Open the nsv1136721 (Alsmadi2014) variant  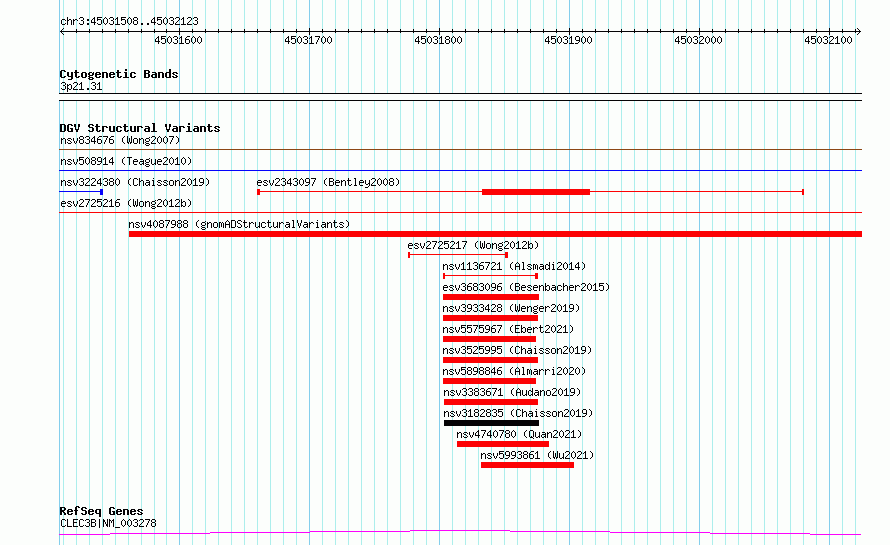[514, 267]
